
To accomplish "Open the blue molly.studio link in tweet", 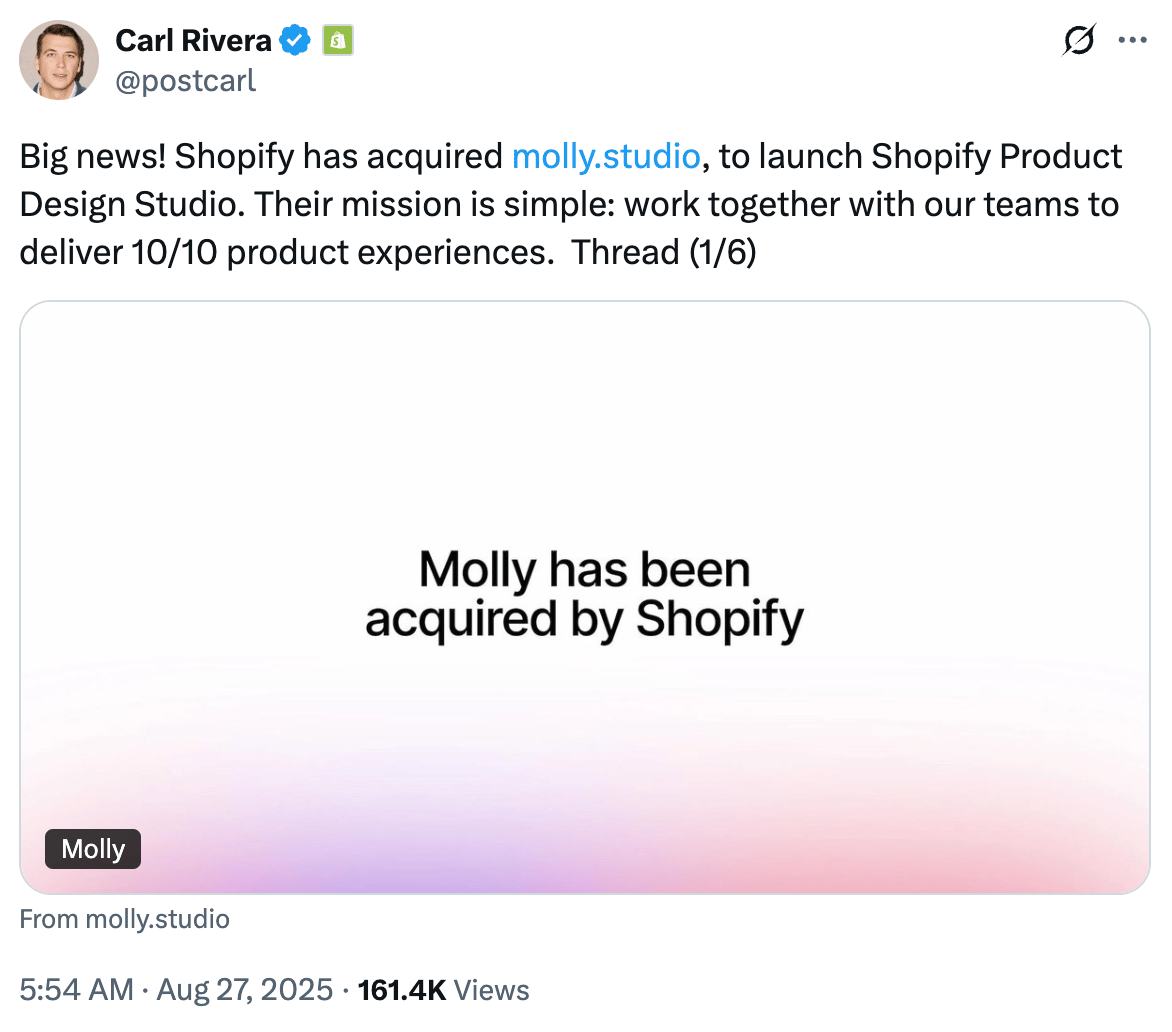I will 605,157.
